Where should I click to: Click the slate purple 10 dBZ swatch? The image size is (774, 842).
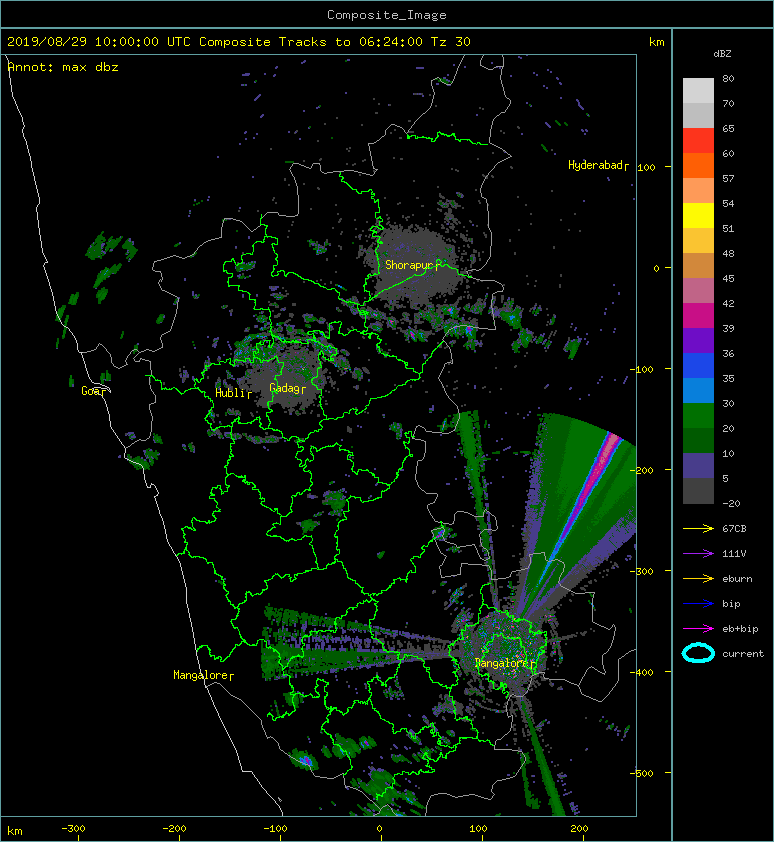pos(698,466)
